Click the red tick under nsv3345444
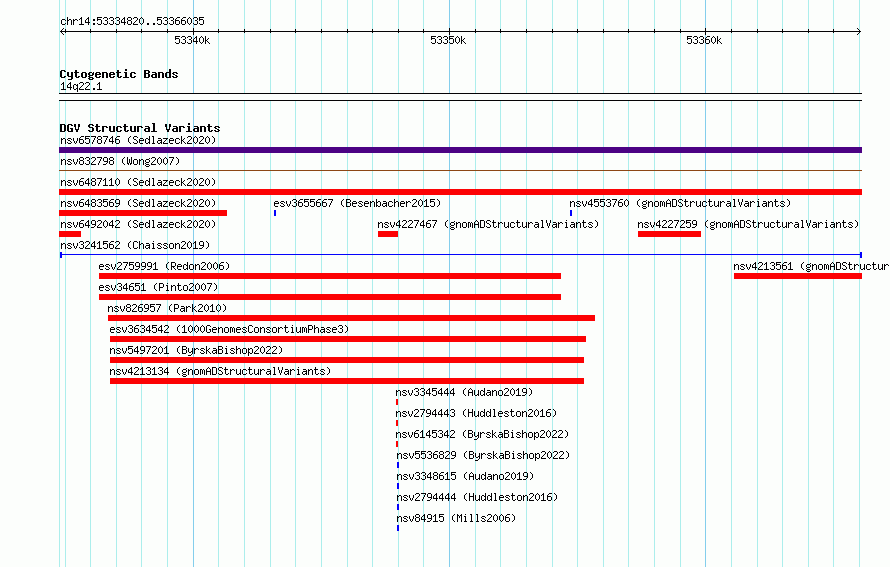This screenshot has height=567, width=890. pos(397,402)
